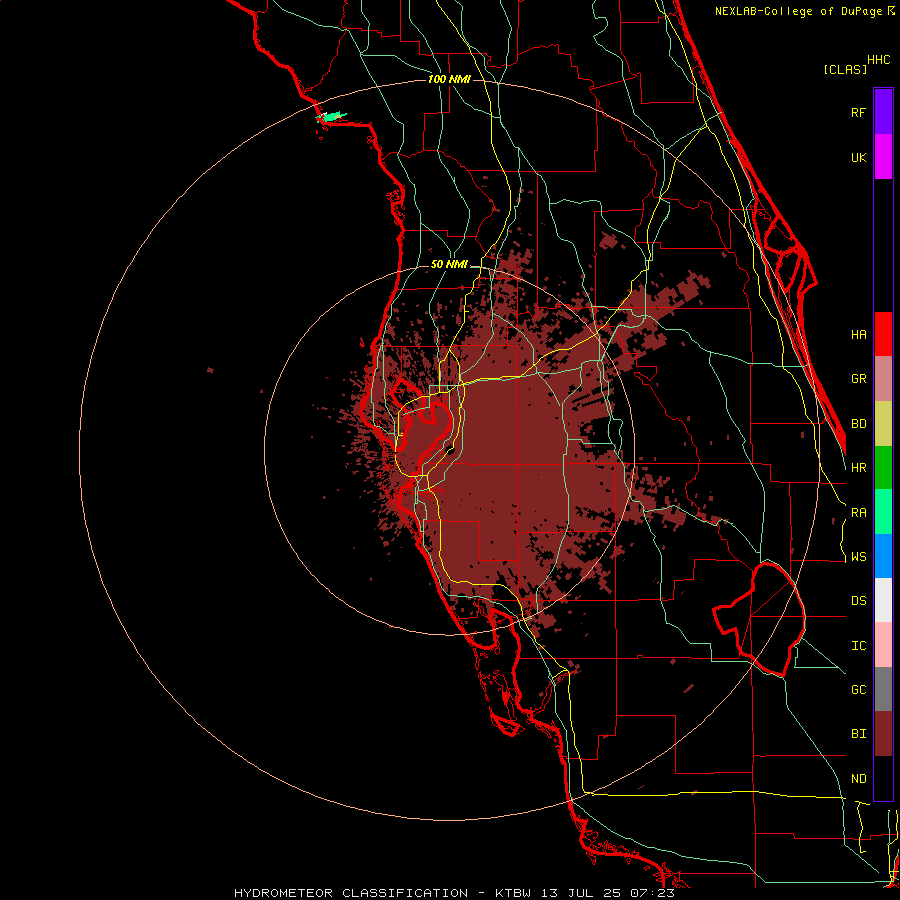900x900 pixels.
Task: Click the IC pink legend swatch
Action: tap(883, 645)
